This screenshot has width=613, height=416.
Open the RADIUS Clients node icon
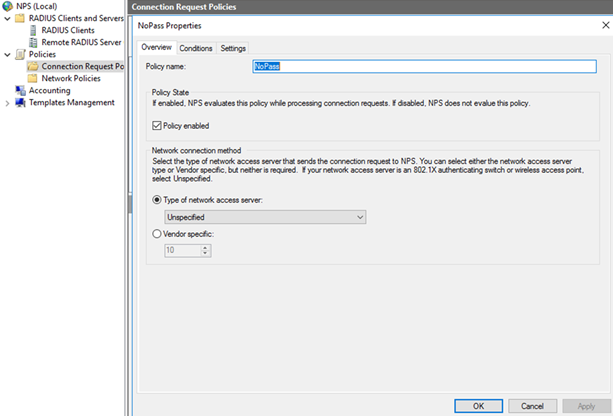point(33,30)
